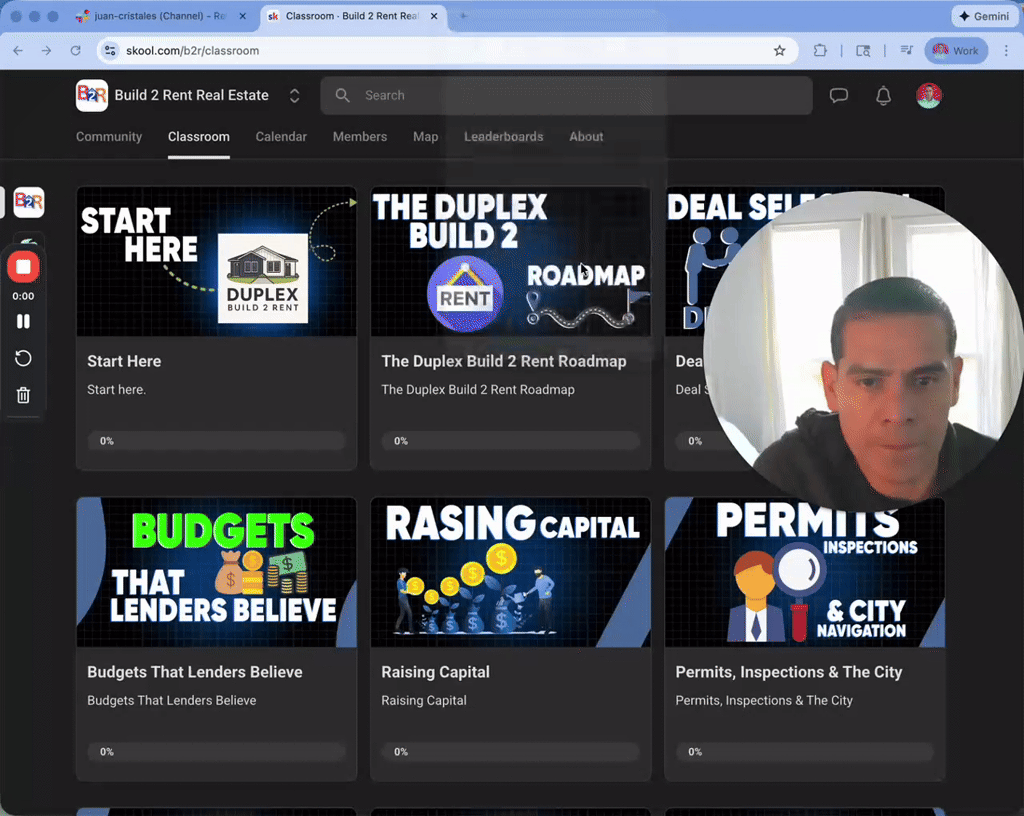The height and width of the screenshot is (816, 1024).
Task: Open the Start Here course thumbnail
Action: coord(217,262)
